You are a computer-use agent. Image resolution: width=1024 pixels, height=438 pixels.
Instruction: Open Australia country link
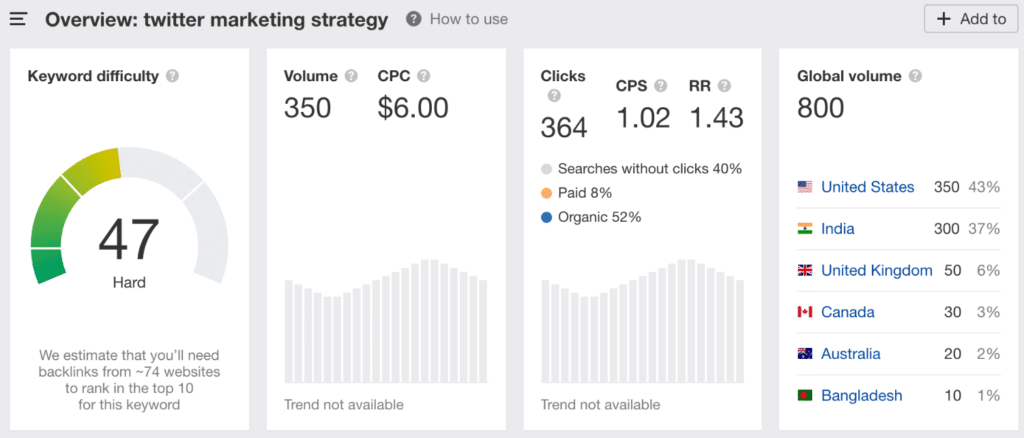click(x=851, y=354)
